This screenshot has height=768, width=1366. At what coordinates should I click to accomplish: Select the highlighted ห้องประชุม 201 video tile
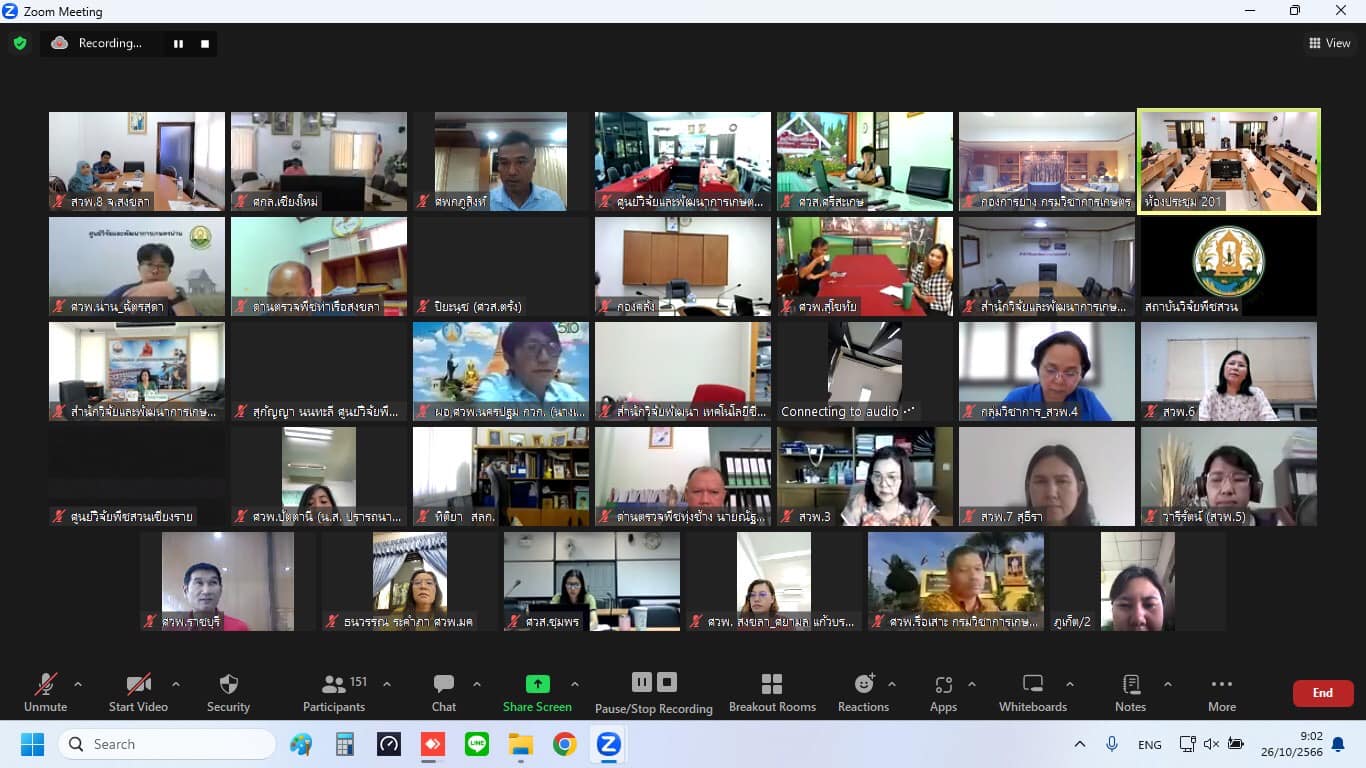coord(1229,161)
